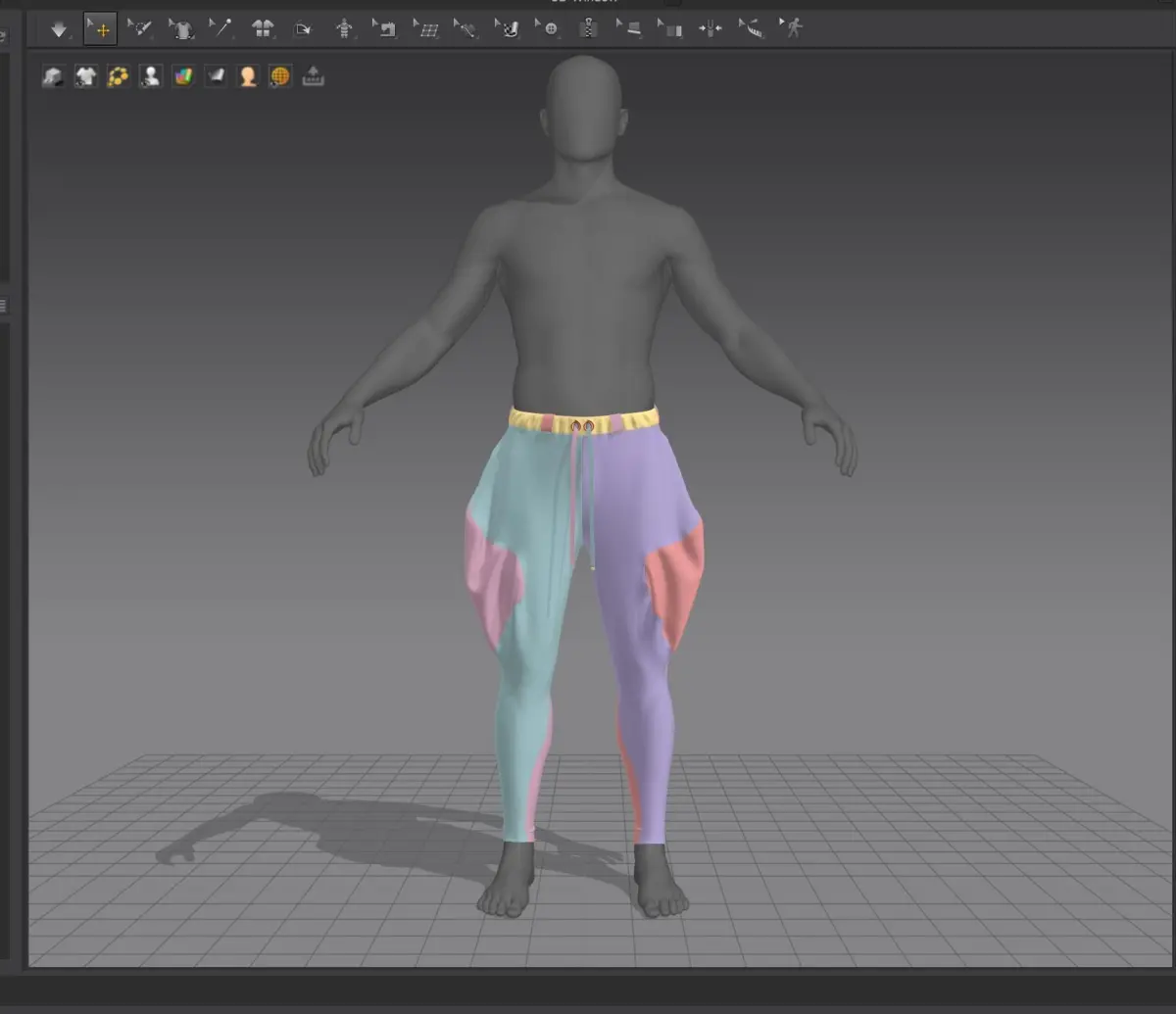Start simulation with the down-arrow icon

click(x=60, y=29)
